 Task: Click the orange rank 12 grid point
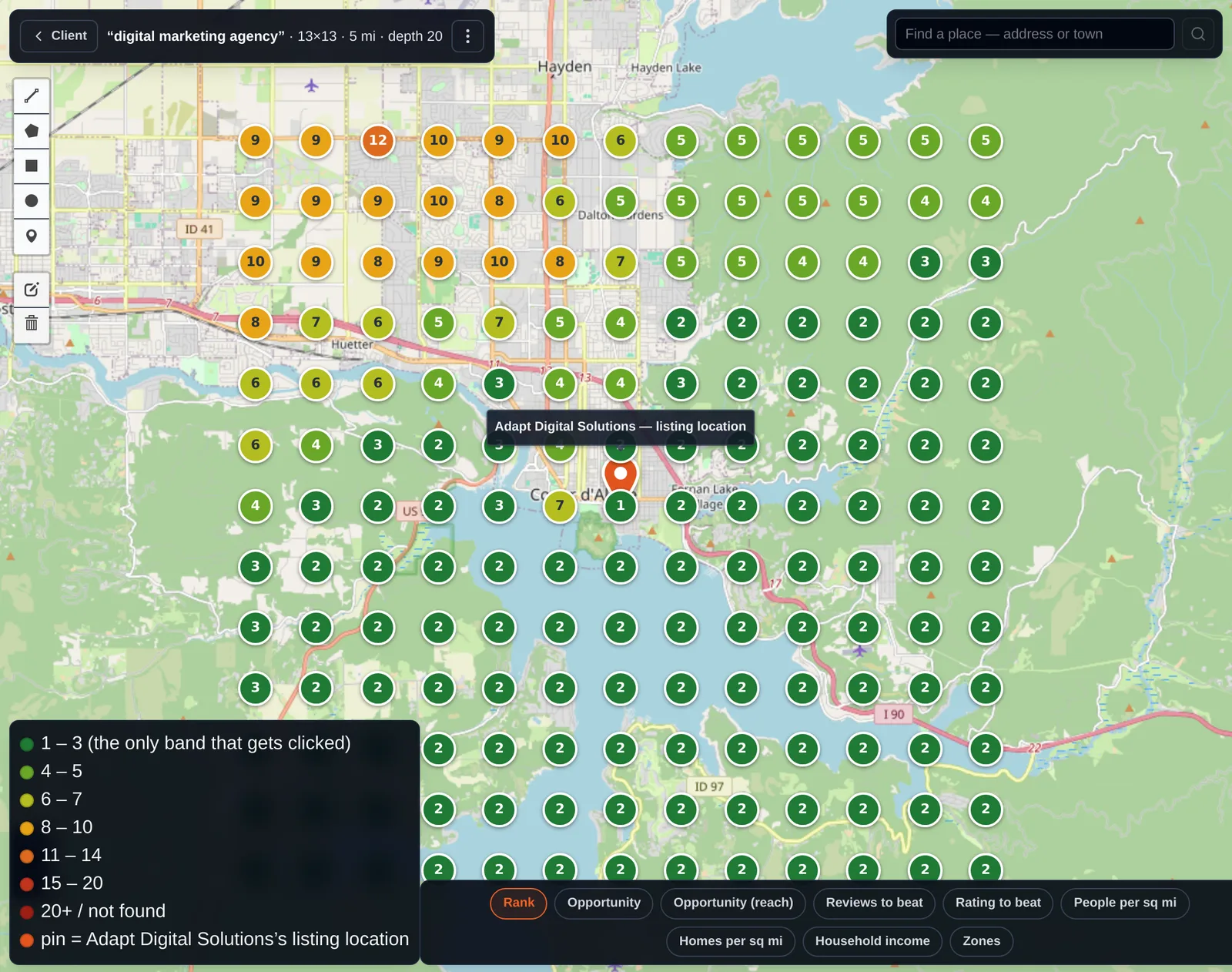pos(377,140)
